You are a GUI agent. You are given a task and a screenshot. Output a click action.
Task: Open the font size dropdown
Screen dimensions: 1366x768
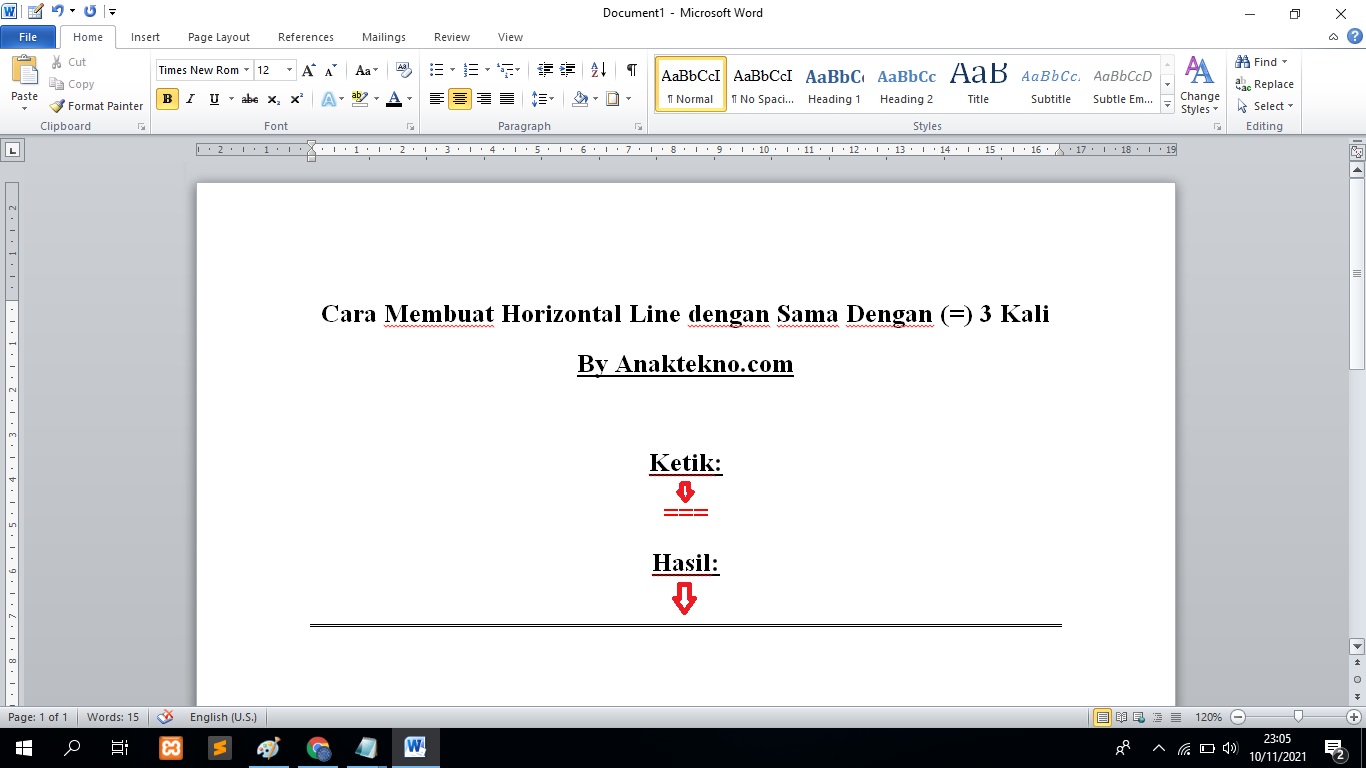[290, 70]
